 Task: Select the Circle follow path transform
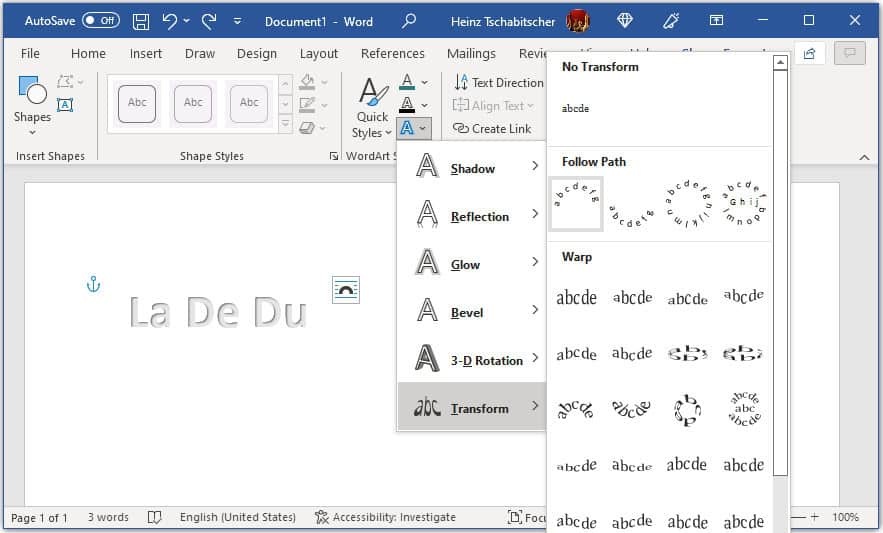[x=688, y=203]
